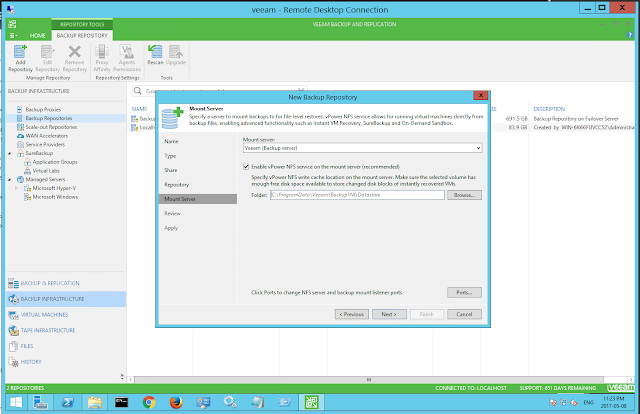Click the help icon in ribbon
The height and width of the screenshot is (414, 640).
click(x=630, y=36)
